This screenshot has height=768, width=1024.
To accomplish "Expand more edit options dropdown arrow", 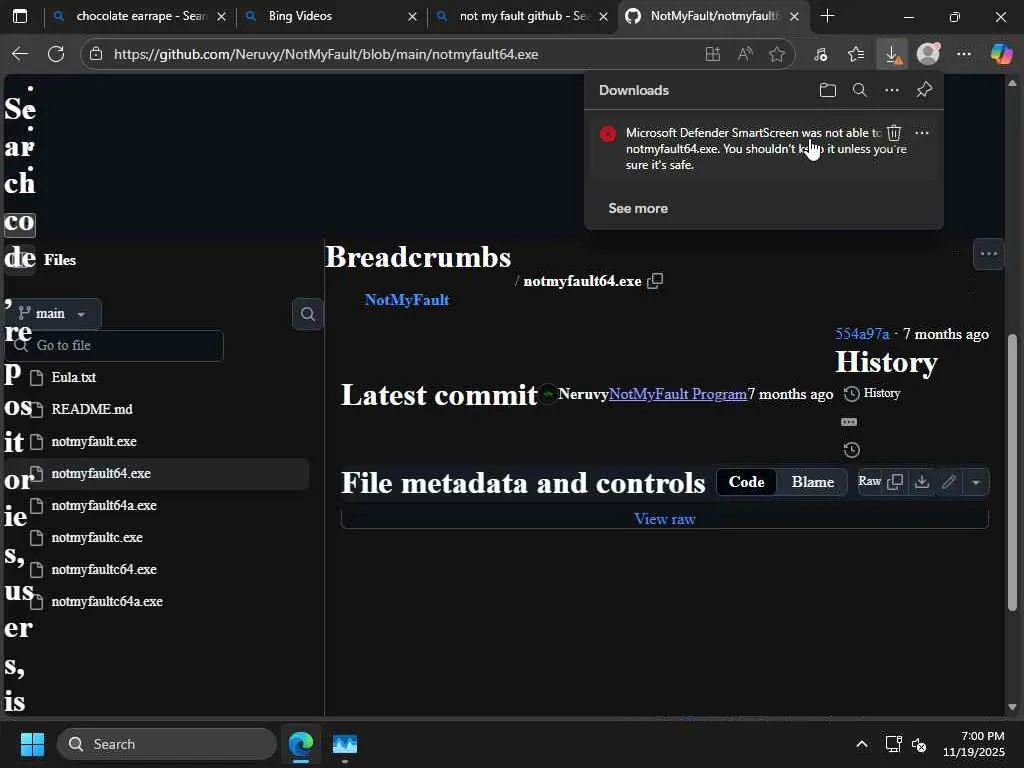I will pyautogui.click(x=976, y=482).
